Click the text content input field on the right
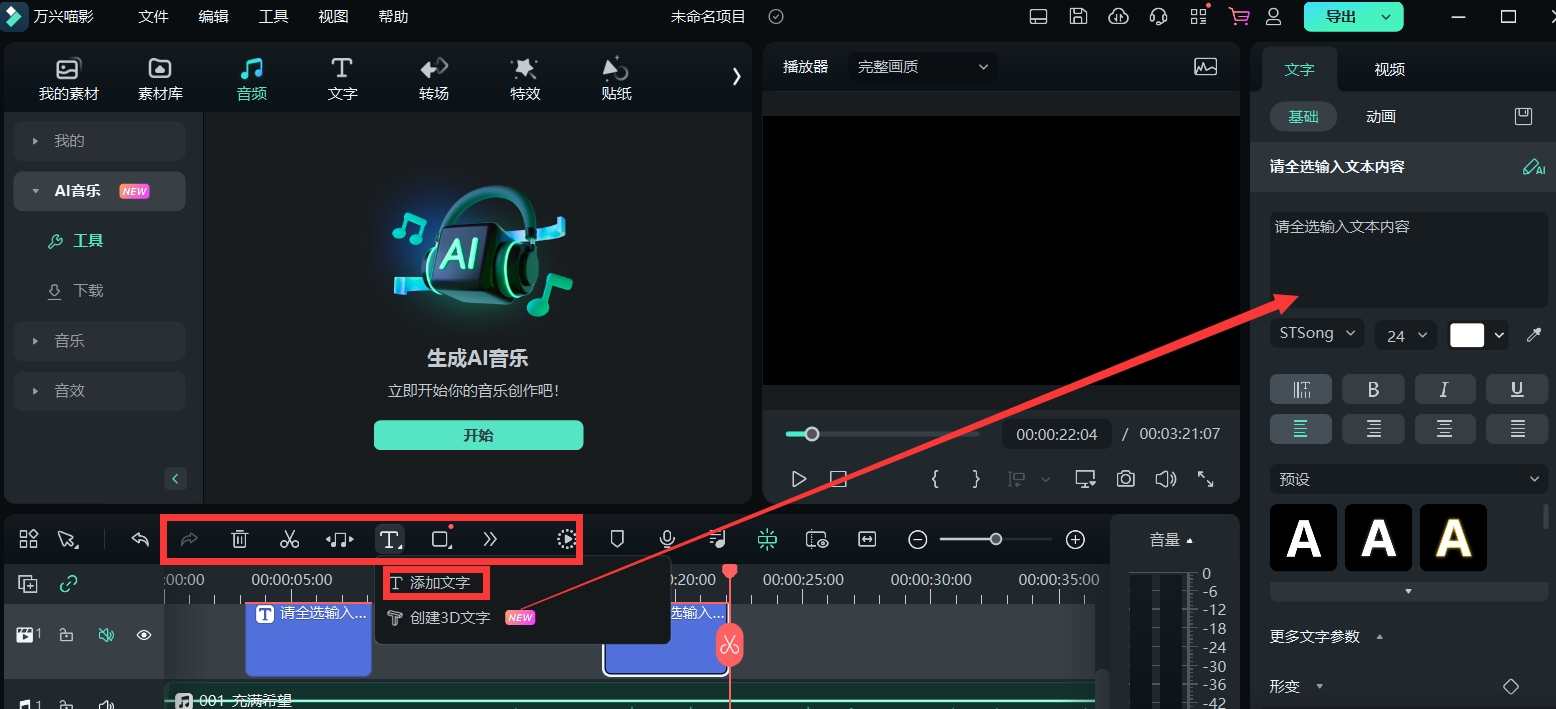Viewport: 1556px width, 709px height. [1408, 258]
